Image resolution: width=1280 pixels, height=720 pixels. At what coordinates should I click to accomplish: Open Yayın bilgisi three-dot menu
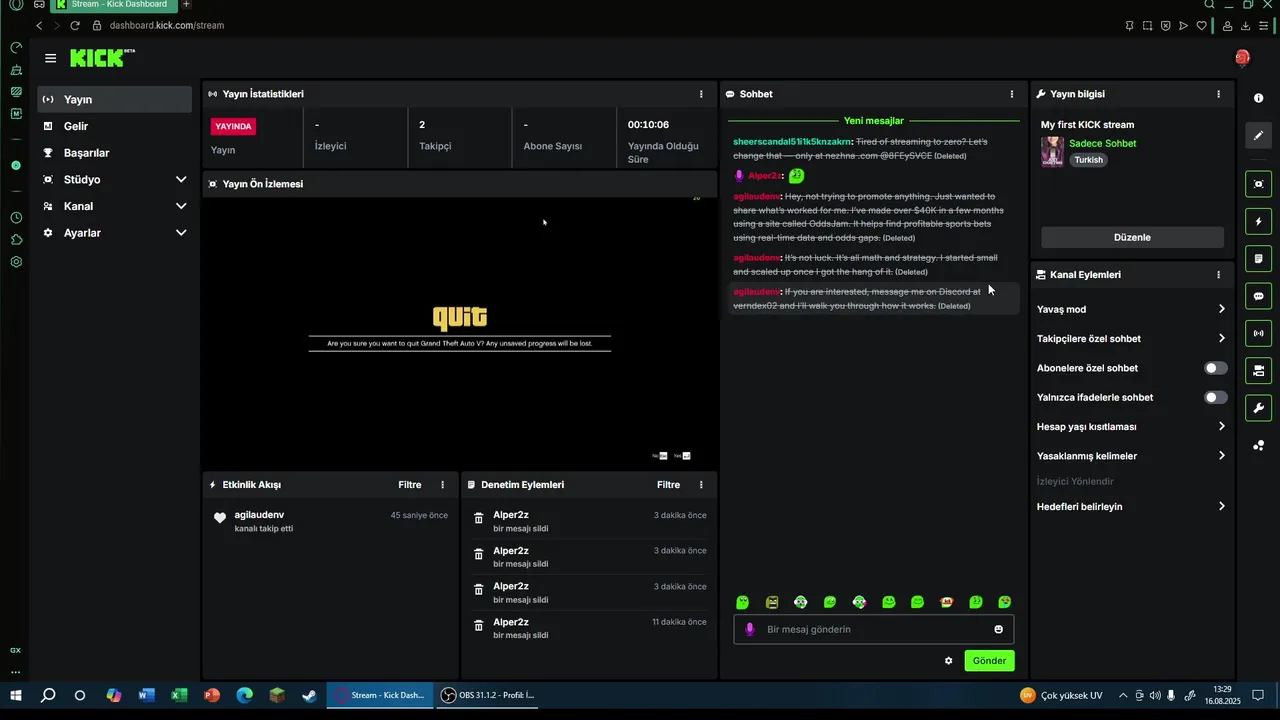click(1218, 94)
